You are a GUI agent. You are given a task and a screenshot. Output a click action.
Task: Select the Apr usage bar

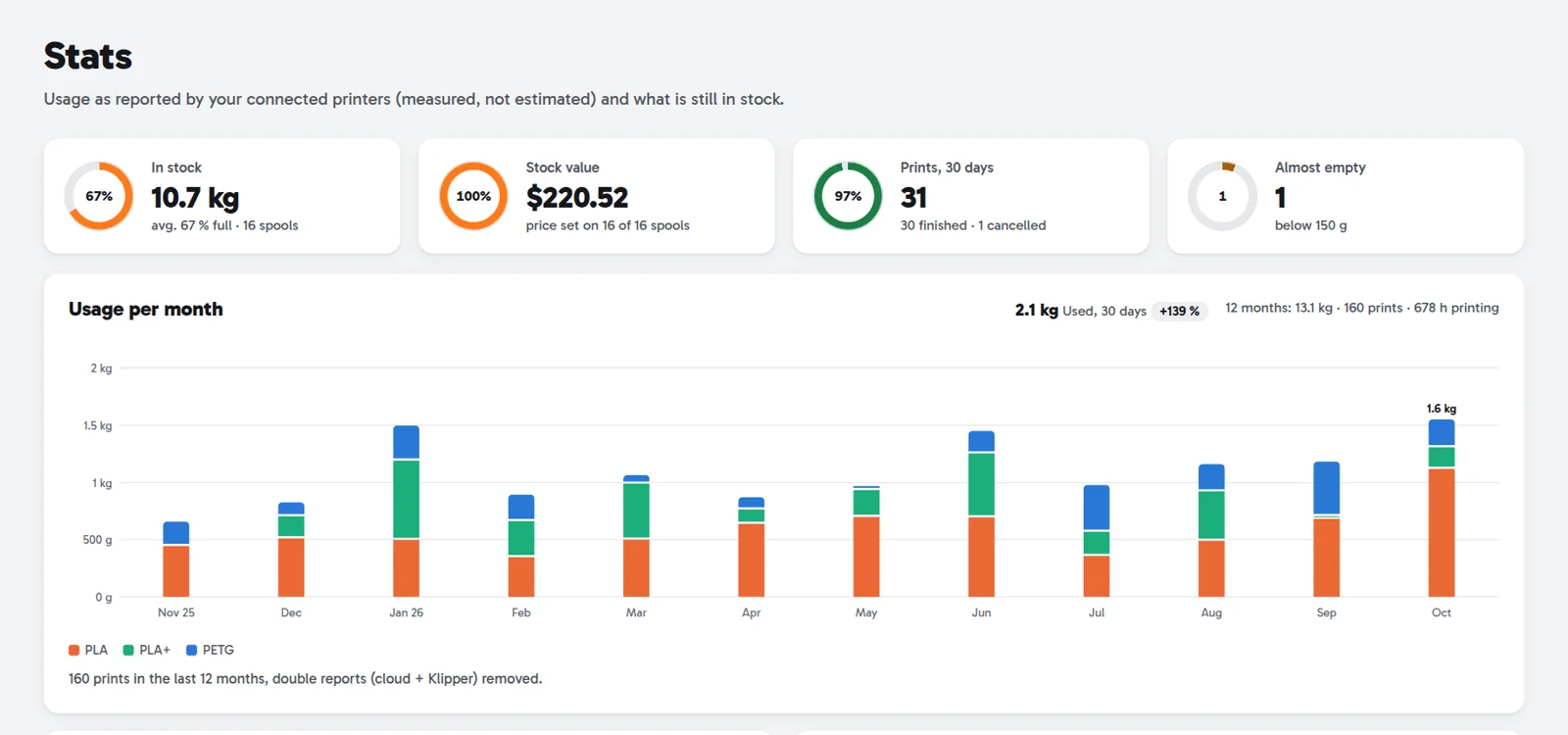[x=752, y=546]
